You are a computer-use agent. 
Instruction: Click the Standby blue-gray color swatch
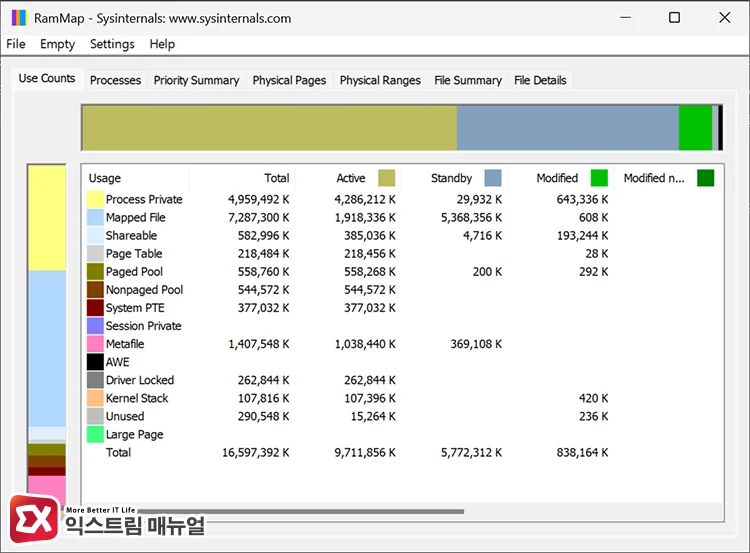click(493, 178)
